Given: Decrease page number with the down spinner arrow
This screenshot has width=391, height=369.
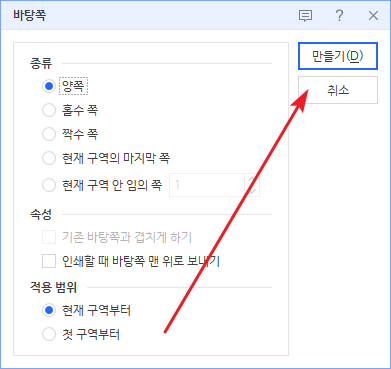Looking at the screenshot, I should pos(252,190).
